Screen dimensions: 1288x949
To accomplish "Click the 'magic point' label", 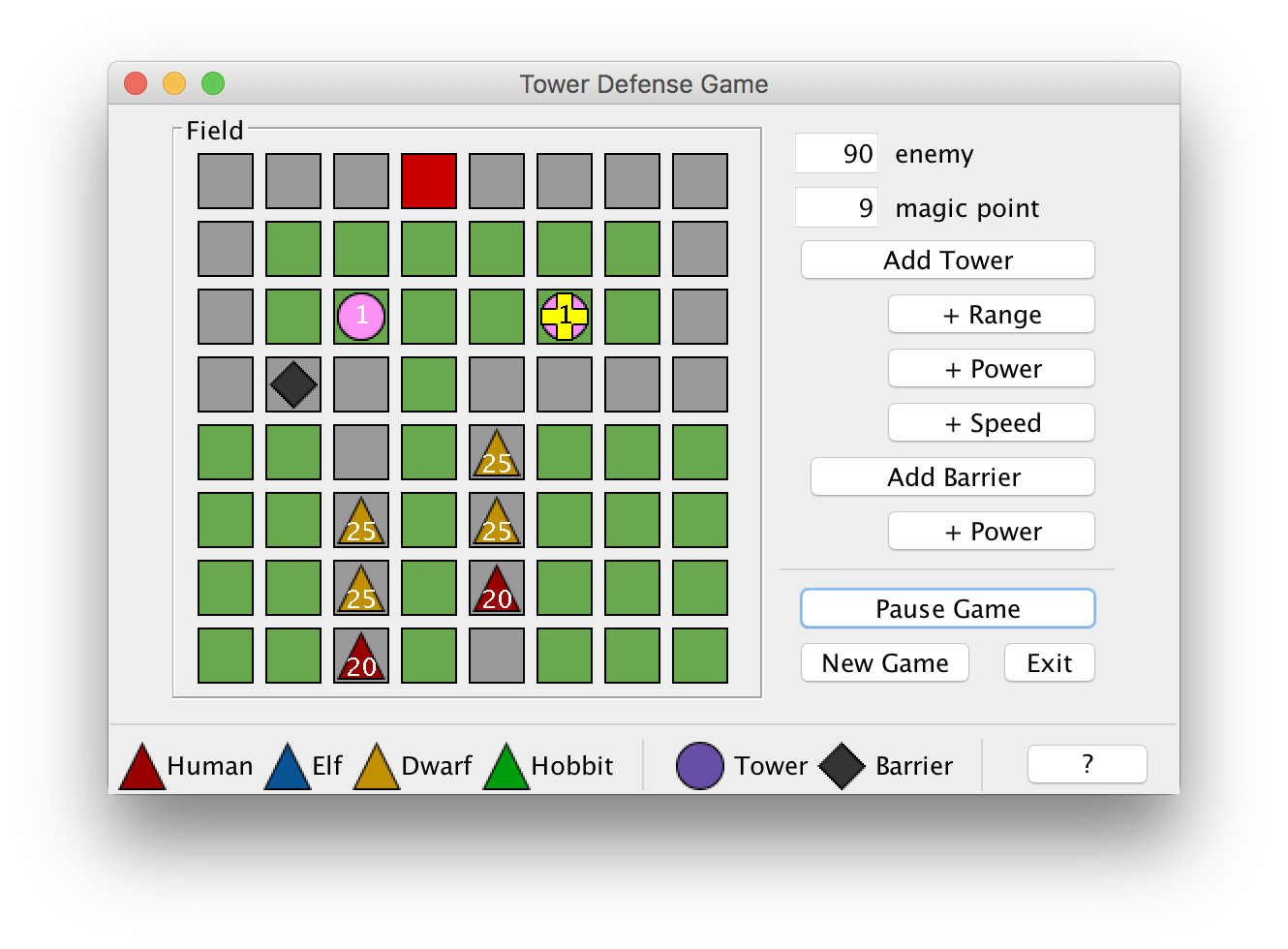I will pyautogui.click(x=967, y=208).
